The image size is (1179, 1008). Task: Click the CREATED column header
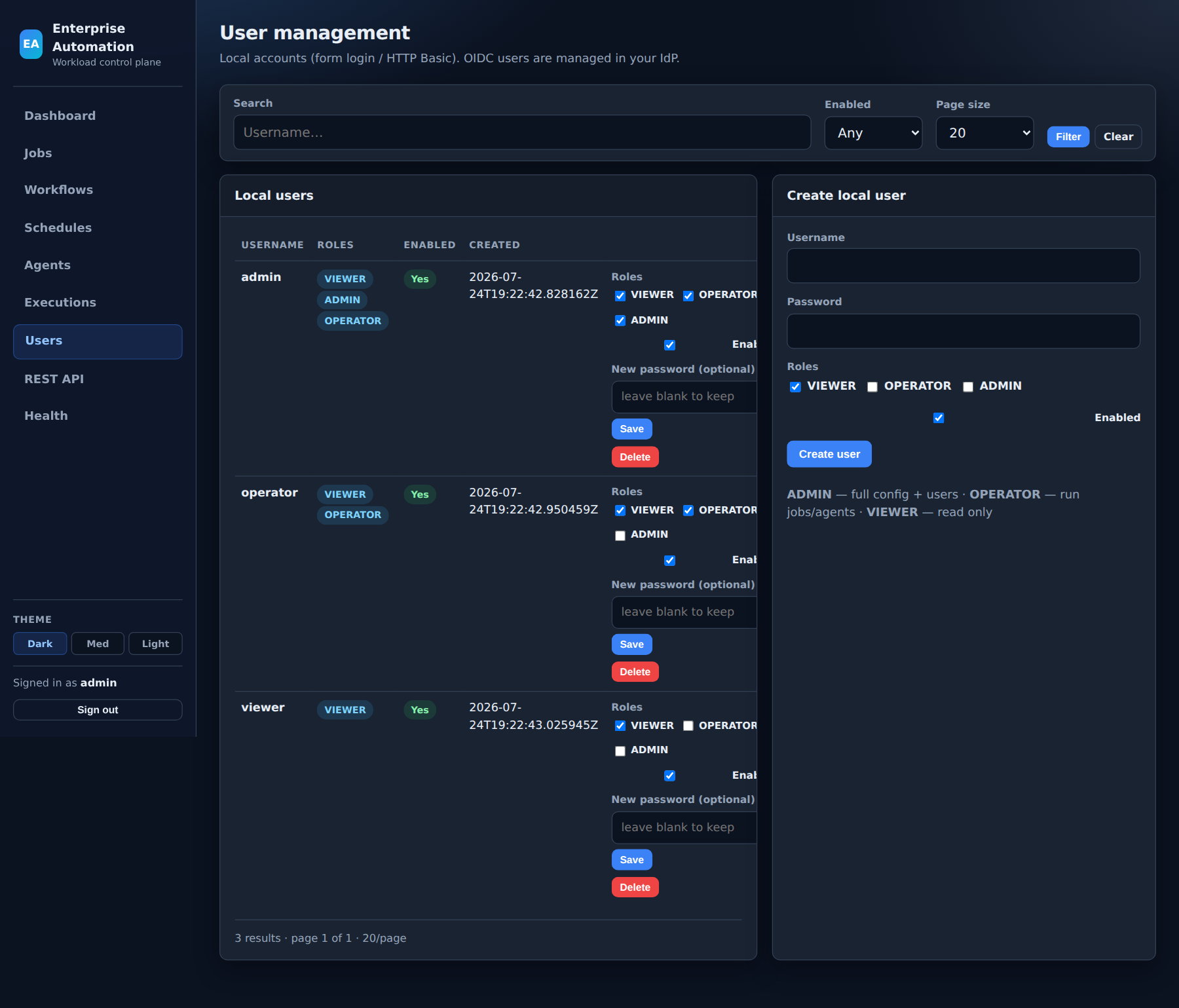coord(495,245)
